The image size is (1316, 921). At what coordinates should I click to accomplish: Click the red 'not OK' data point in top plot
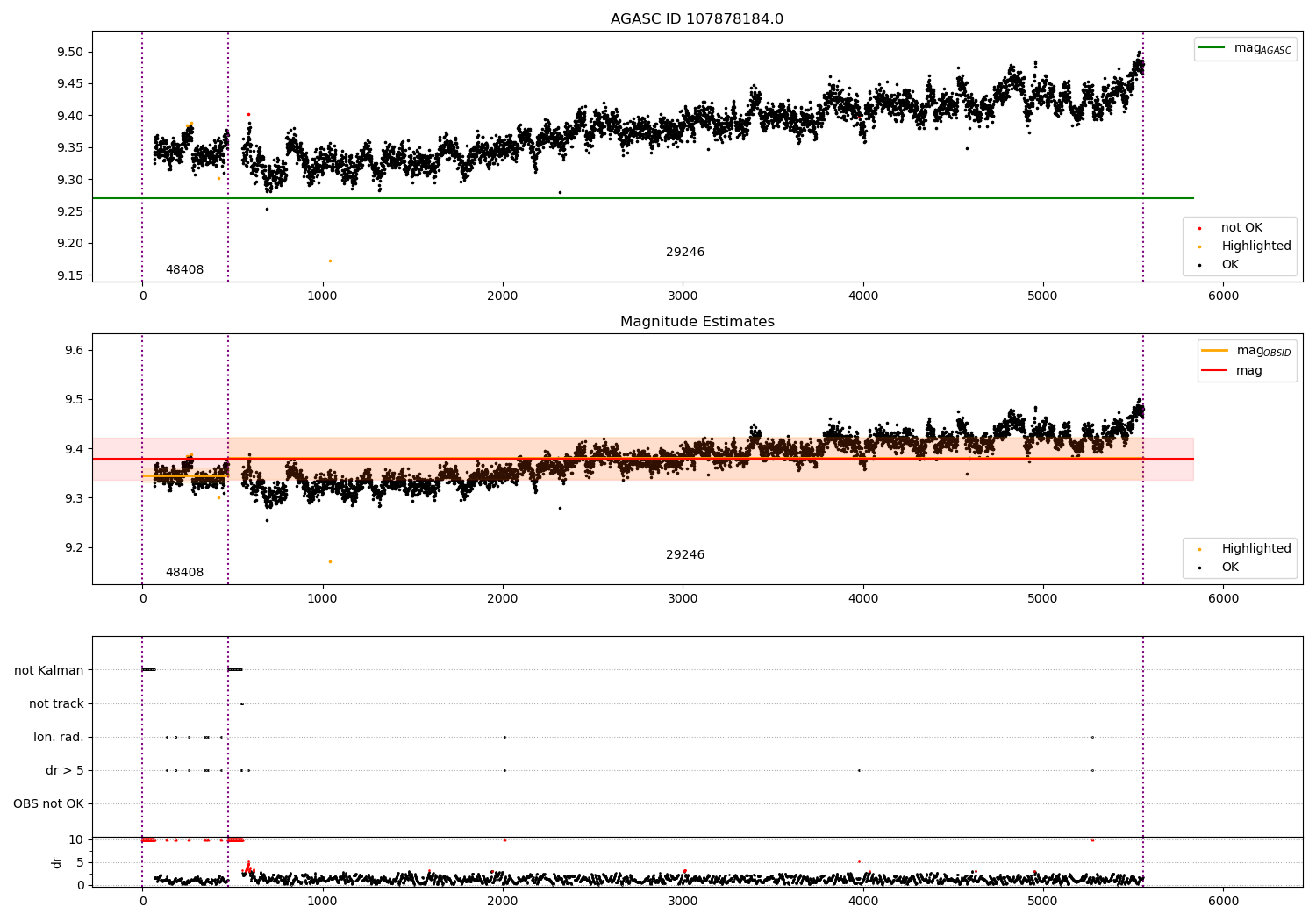click(x=248, y=114)
